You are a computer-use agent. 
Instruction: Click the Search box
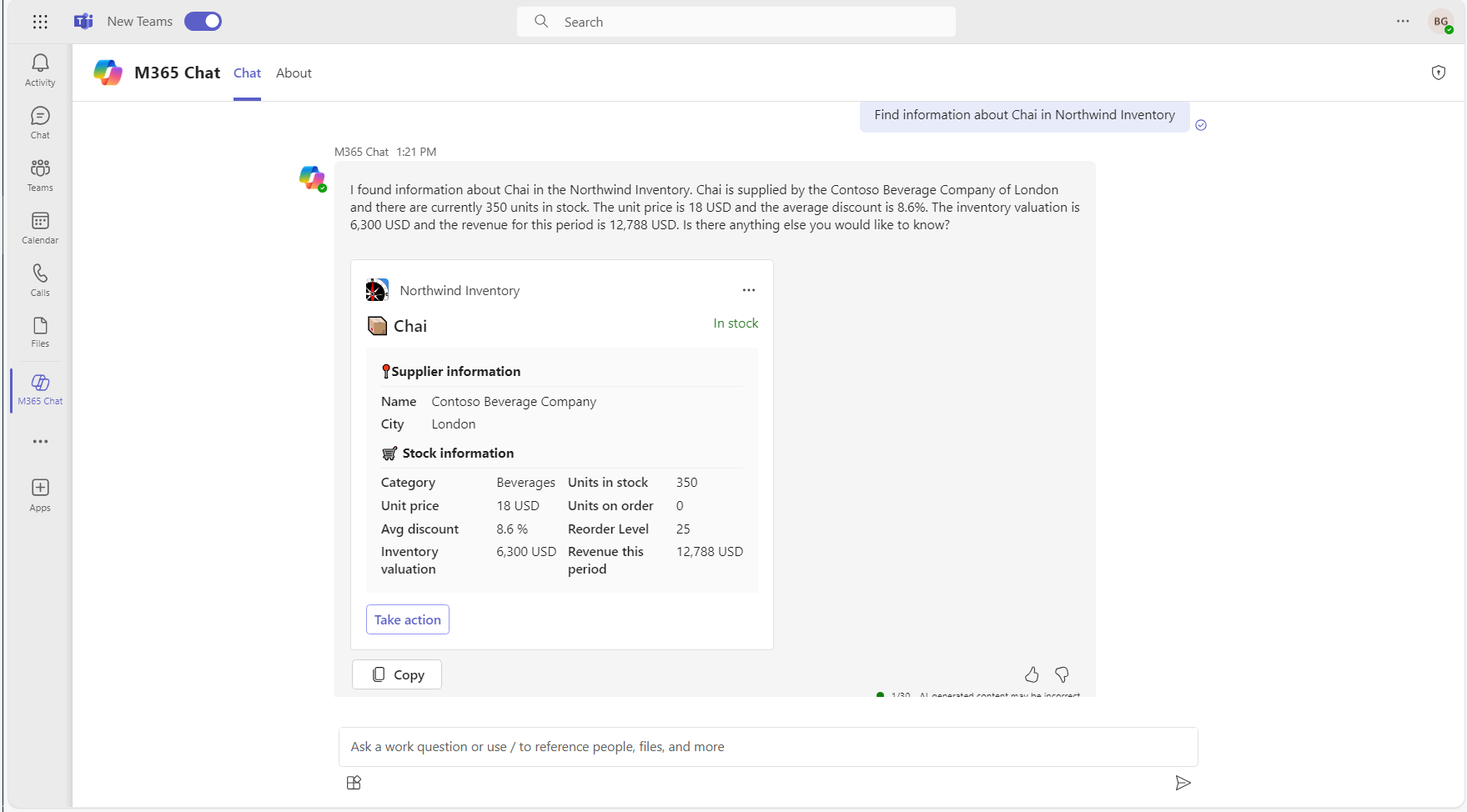tap(736, 22)
